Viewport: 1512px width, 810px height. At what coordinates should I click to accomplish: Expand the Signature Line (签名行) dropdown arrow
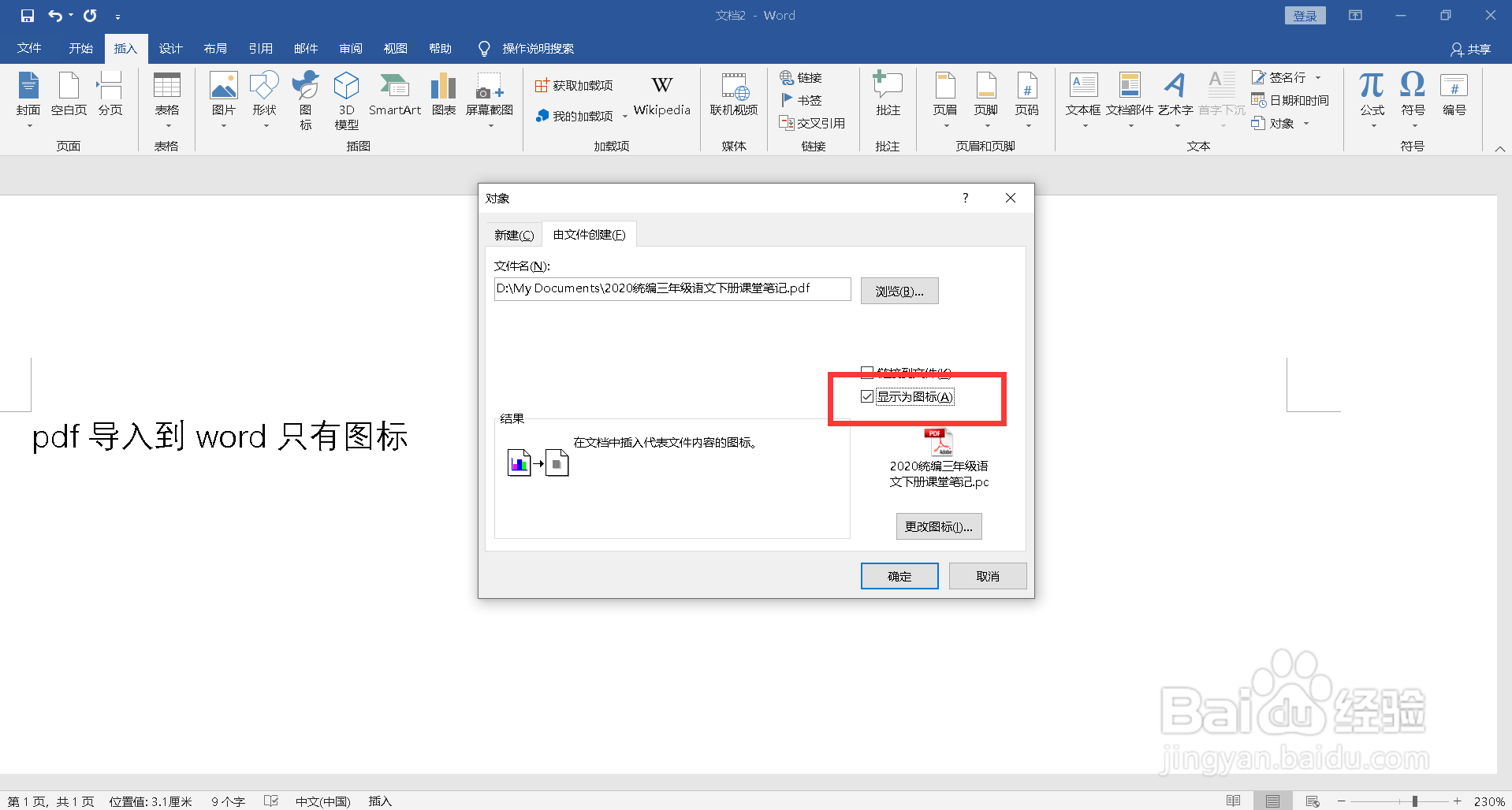tap(1318, 77)
